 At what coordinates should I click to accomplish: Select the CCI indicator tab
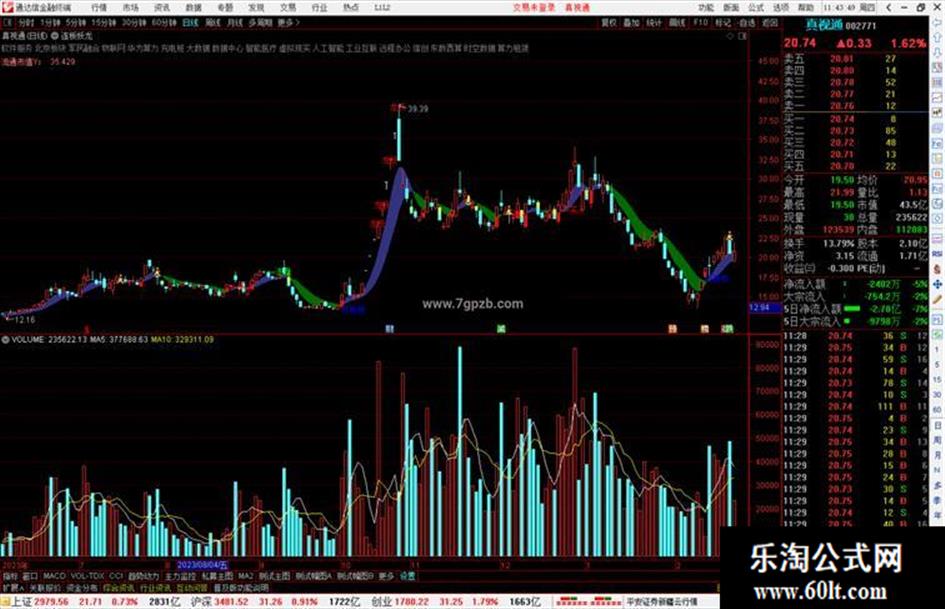click(116, 576)
